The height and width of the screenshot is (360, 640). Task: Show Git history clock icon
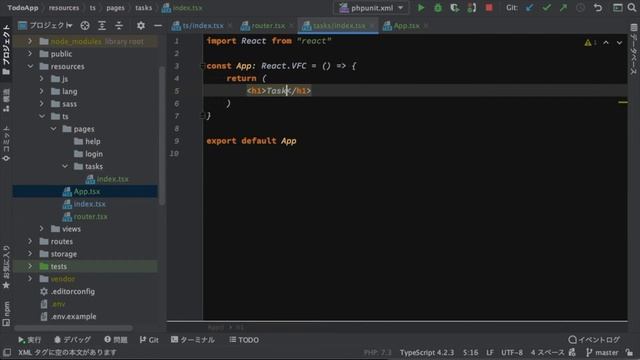[x=580, y=8]
